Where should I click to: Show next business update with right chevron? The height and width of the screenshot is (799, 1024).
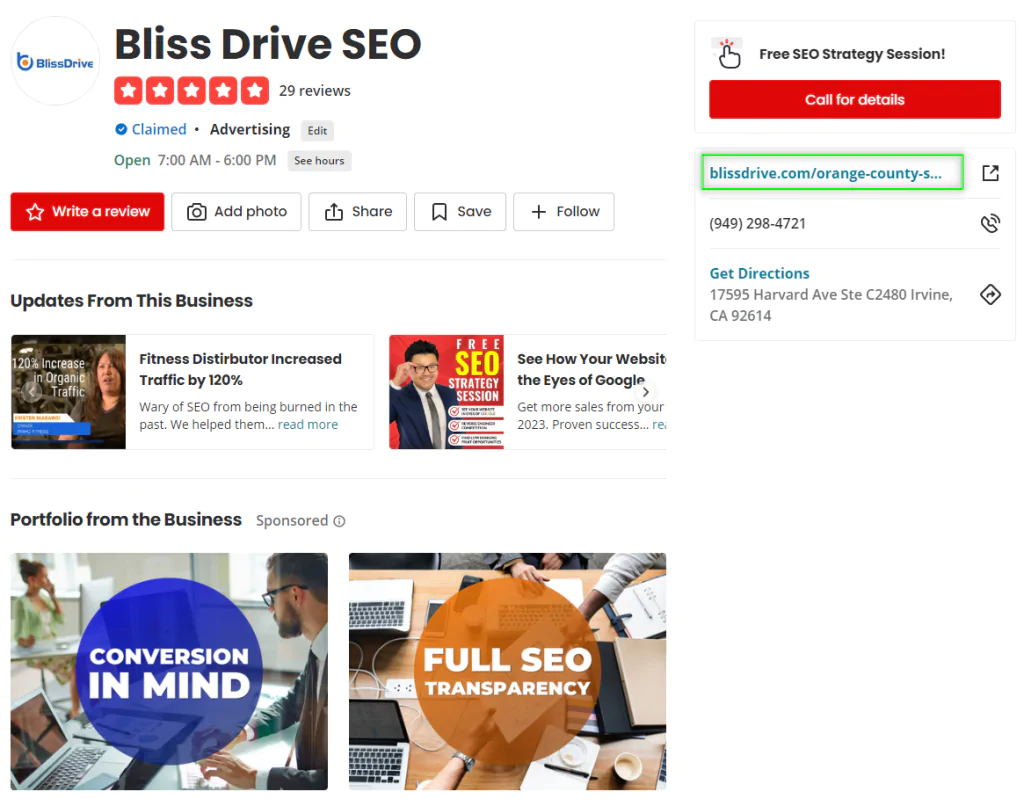click(645, 392)
